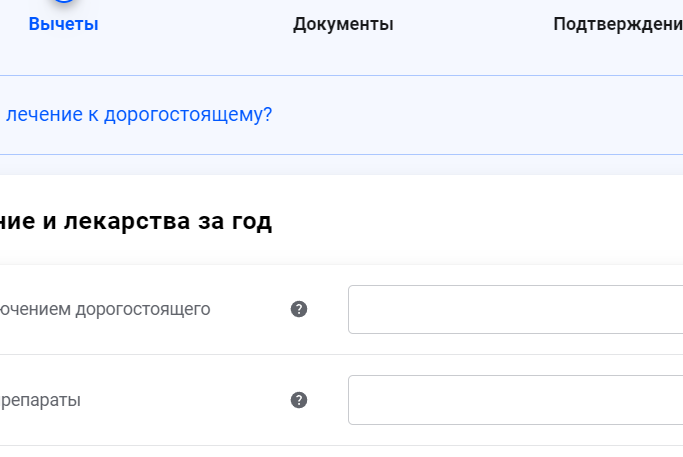The height and width of the screenshot is (457, 683).
Task: Click the label ending in дорогостоящего
Action: click(105, 309)
